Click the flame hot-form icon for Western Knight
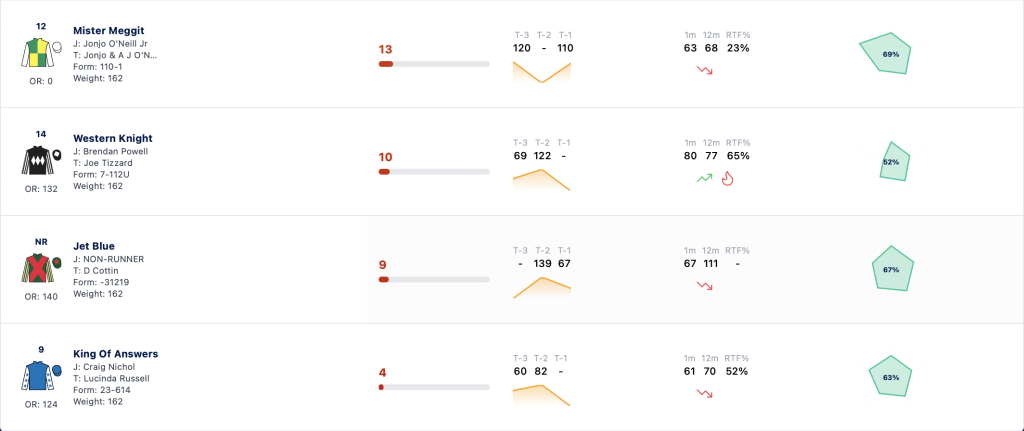1024x431 pixels. coord(728,178)
